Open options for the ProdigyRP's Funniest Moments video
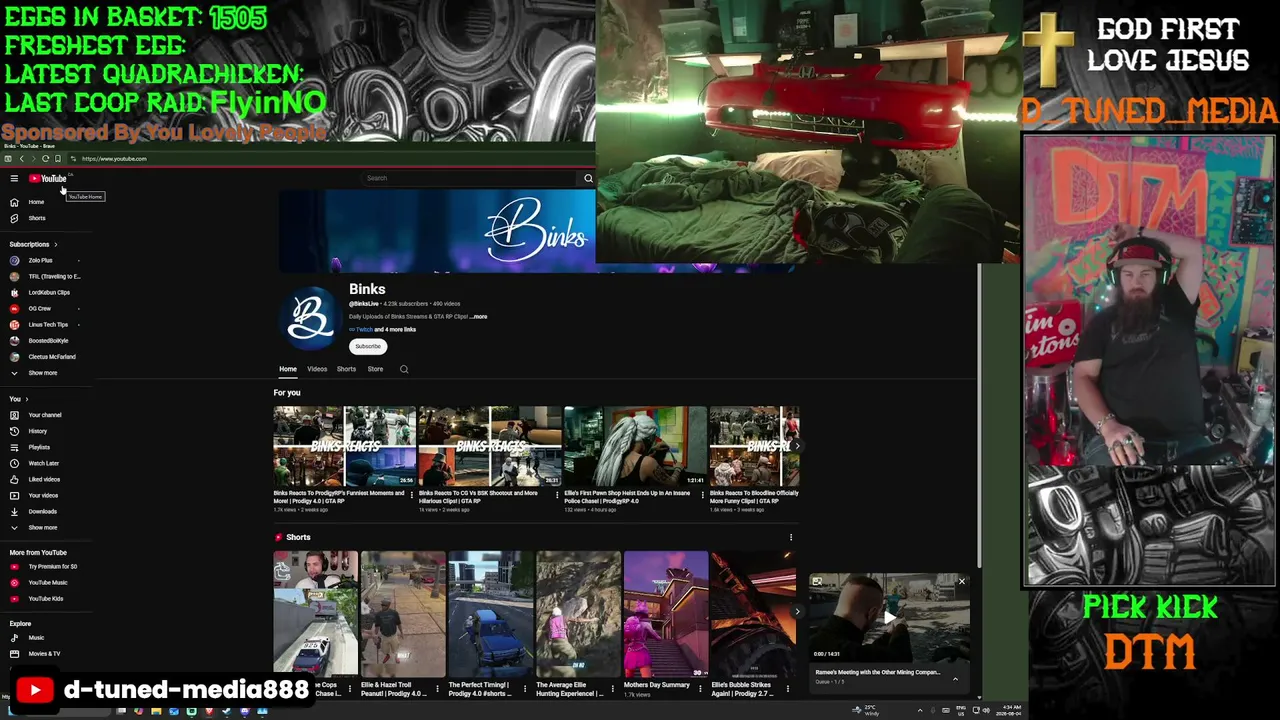 pos(411,494)
